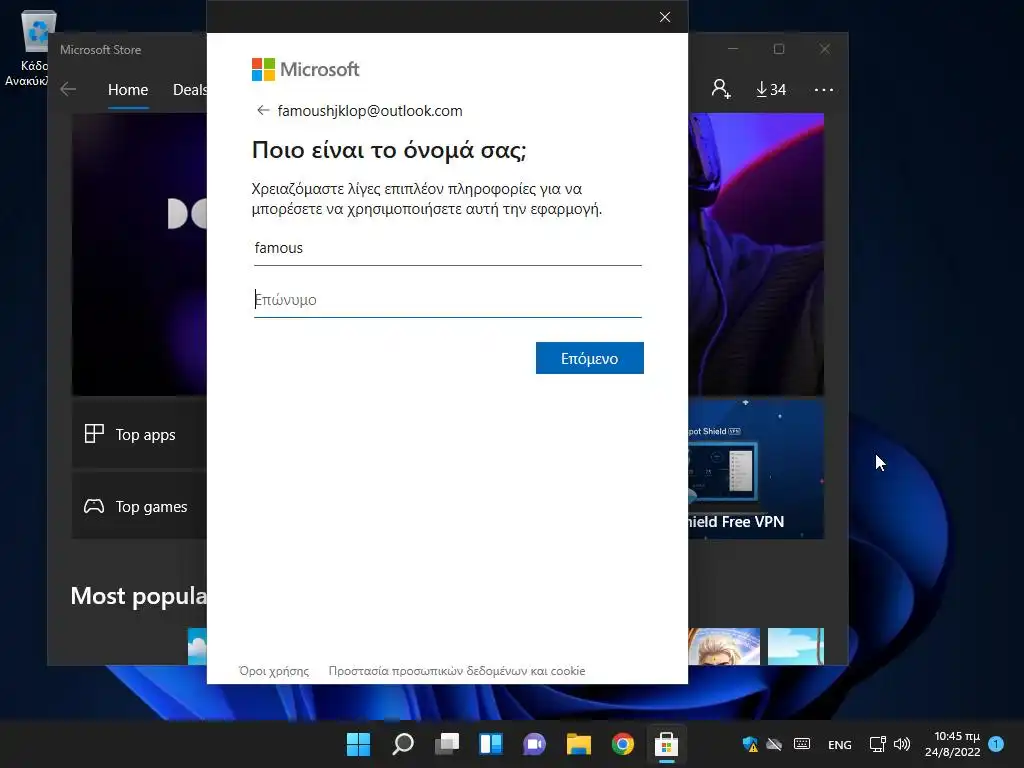Open File Explorer from the taskbar
1024x768 pixels.
coord(579,744)
